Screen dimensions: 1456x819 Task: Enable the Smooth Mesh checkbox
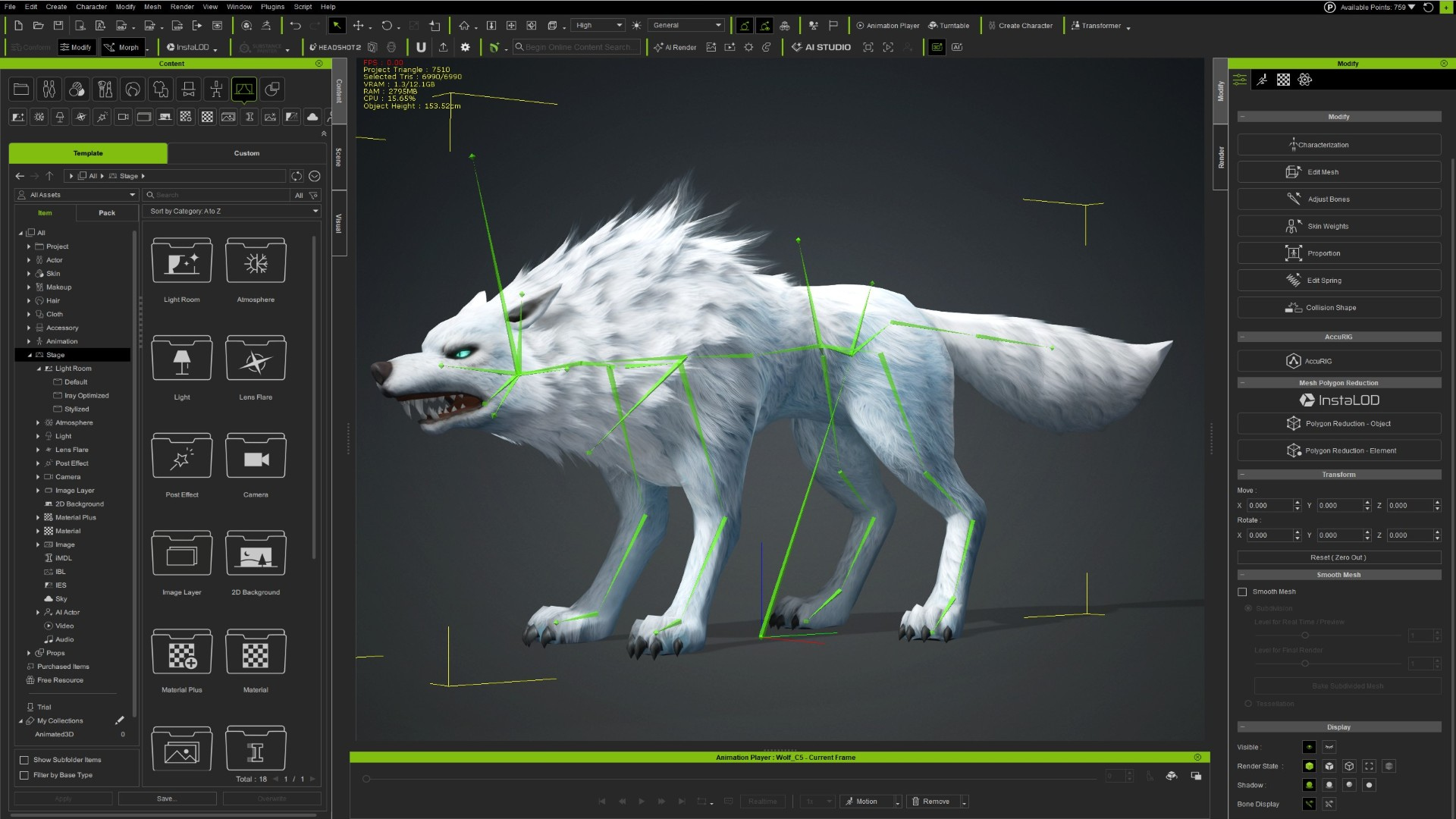coord(1242,592)
